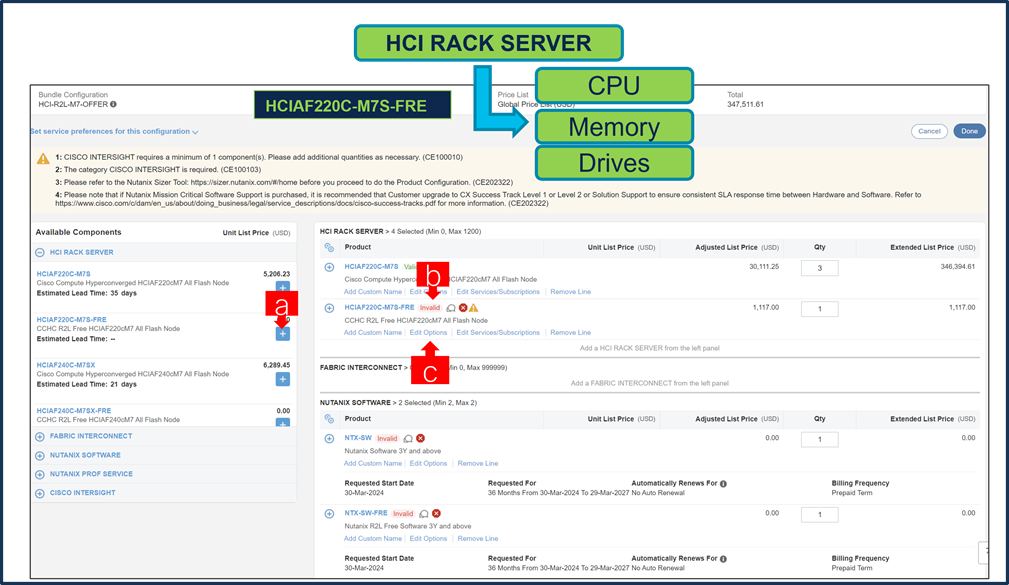Collapse the HCI RACK SERVER category
The height and width of the screenshot is (585, 1009).
click(40, 253)
